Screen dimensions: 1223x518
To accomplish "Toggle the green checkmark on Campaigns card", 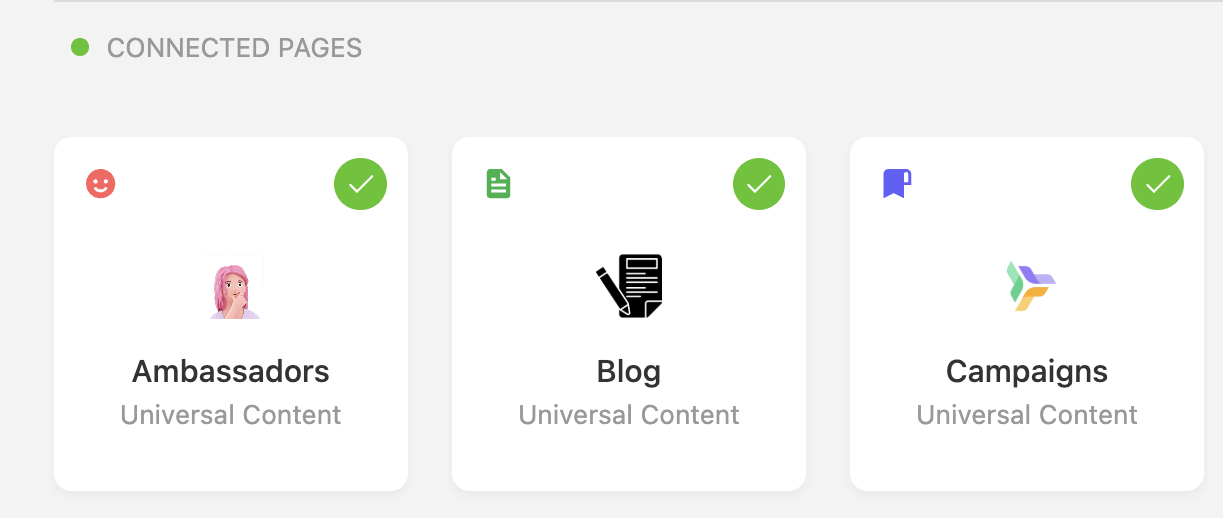I will click(x=1157, y=184).
